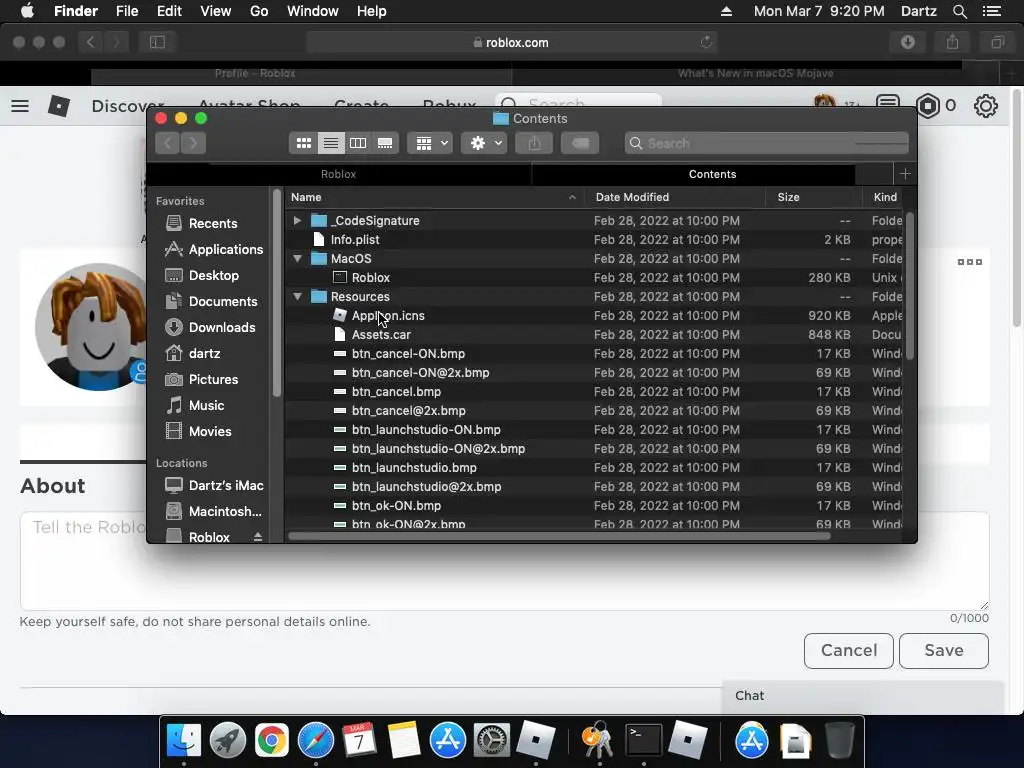Click the Finder search field
1024x768 pixels.
pos(767,143)
